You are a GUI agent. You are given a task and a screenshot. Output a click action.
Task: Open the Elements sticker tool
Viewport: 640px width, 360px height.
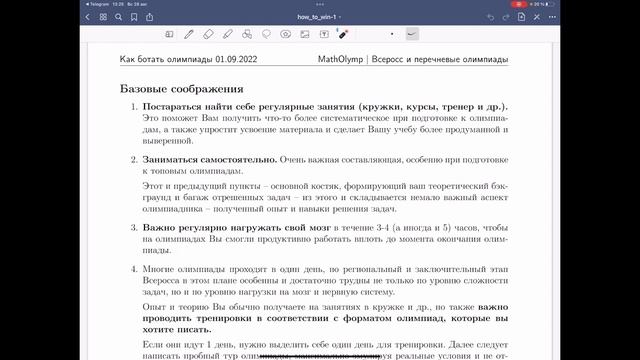click(285, 34)
